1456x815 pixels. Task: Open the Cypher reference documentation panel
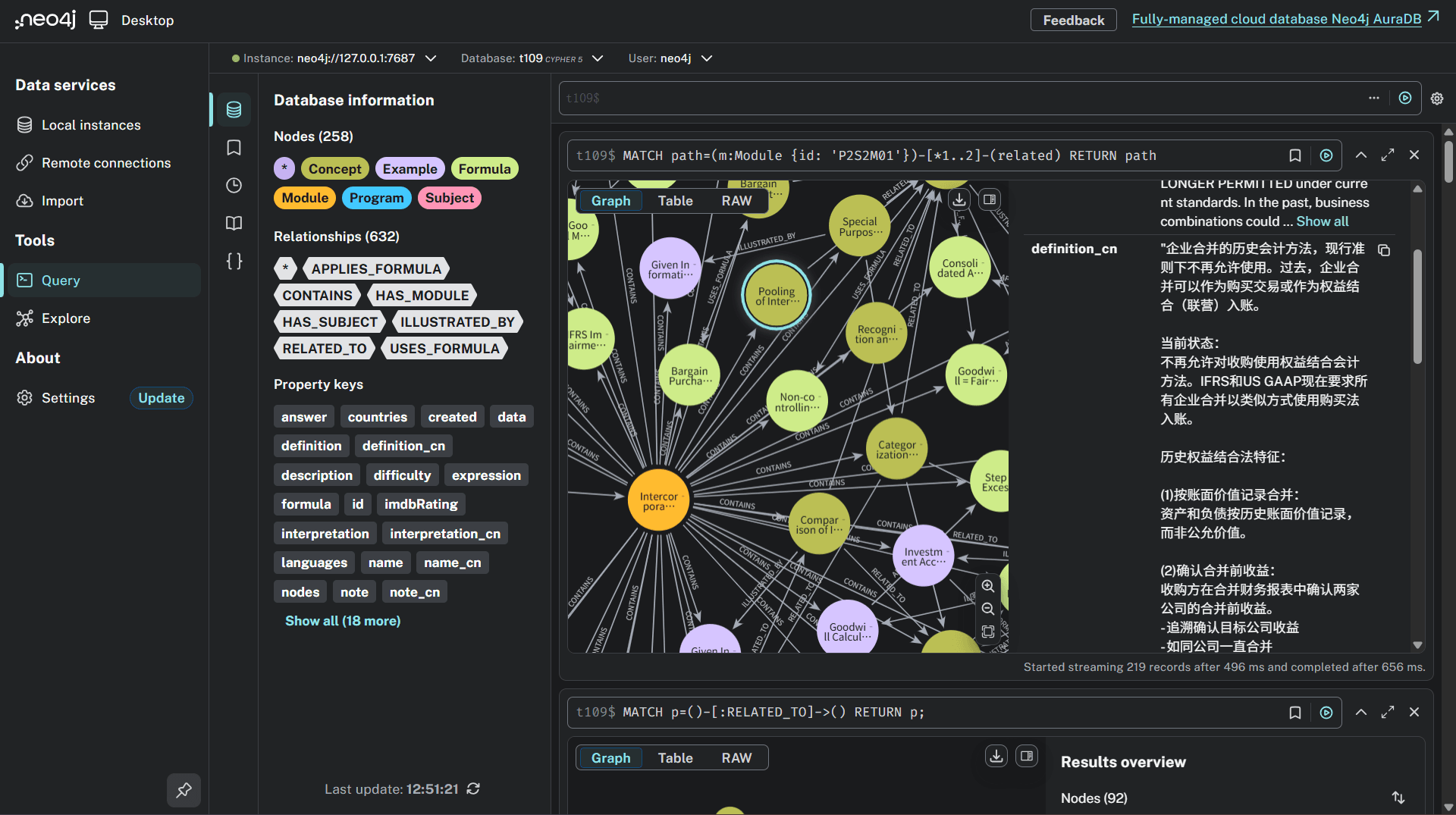click(233, 223)
